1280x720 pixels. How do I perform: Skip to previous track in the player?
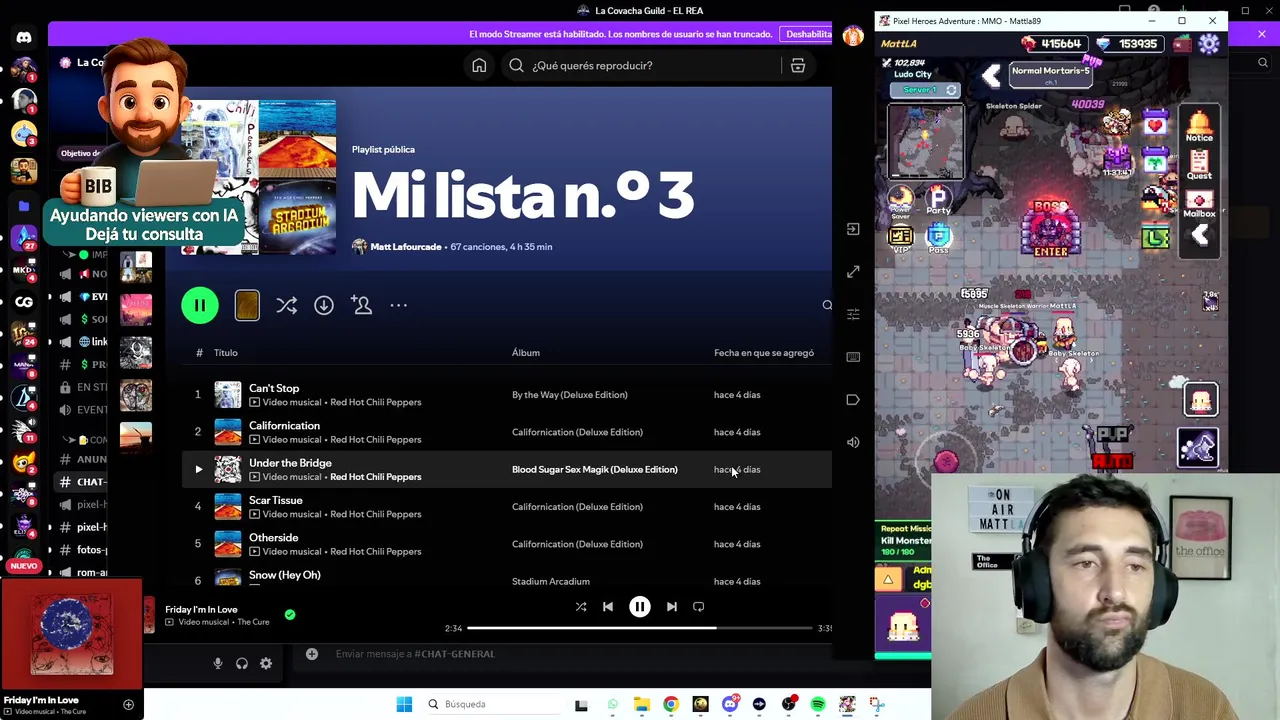[x=608, y=607]
